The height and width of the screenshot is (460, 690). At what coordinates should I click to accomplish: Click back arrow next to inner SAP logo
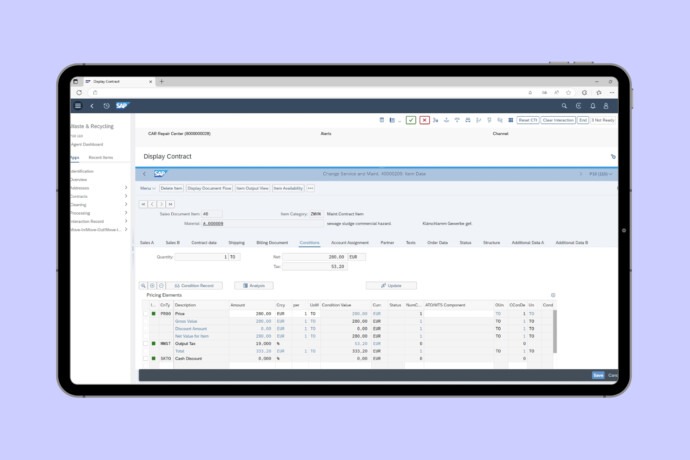(x=145, y=174)
